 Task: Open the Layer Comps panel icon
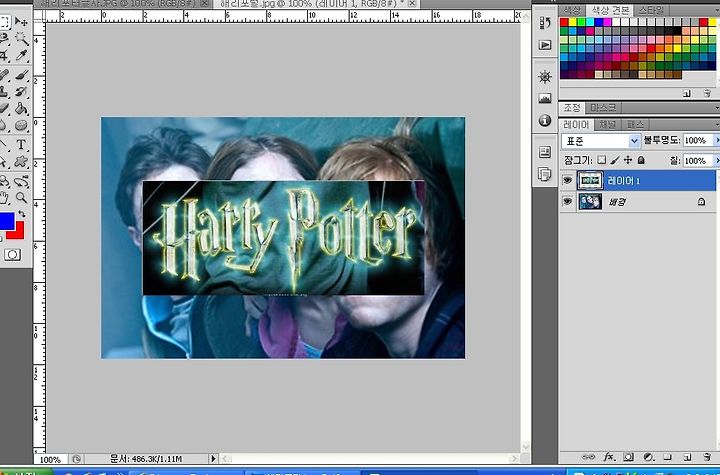(x=545, y=152)
